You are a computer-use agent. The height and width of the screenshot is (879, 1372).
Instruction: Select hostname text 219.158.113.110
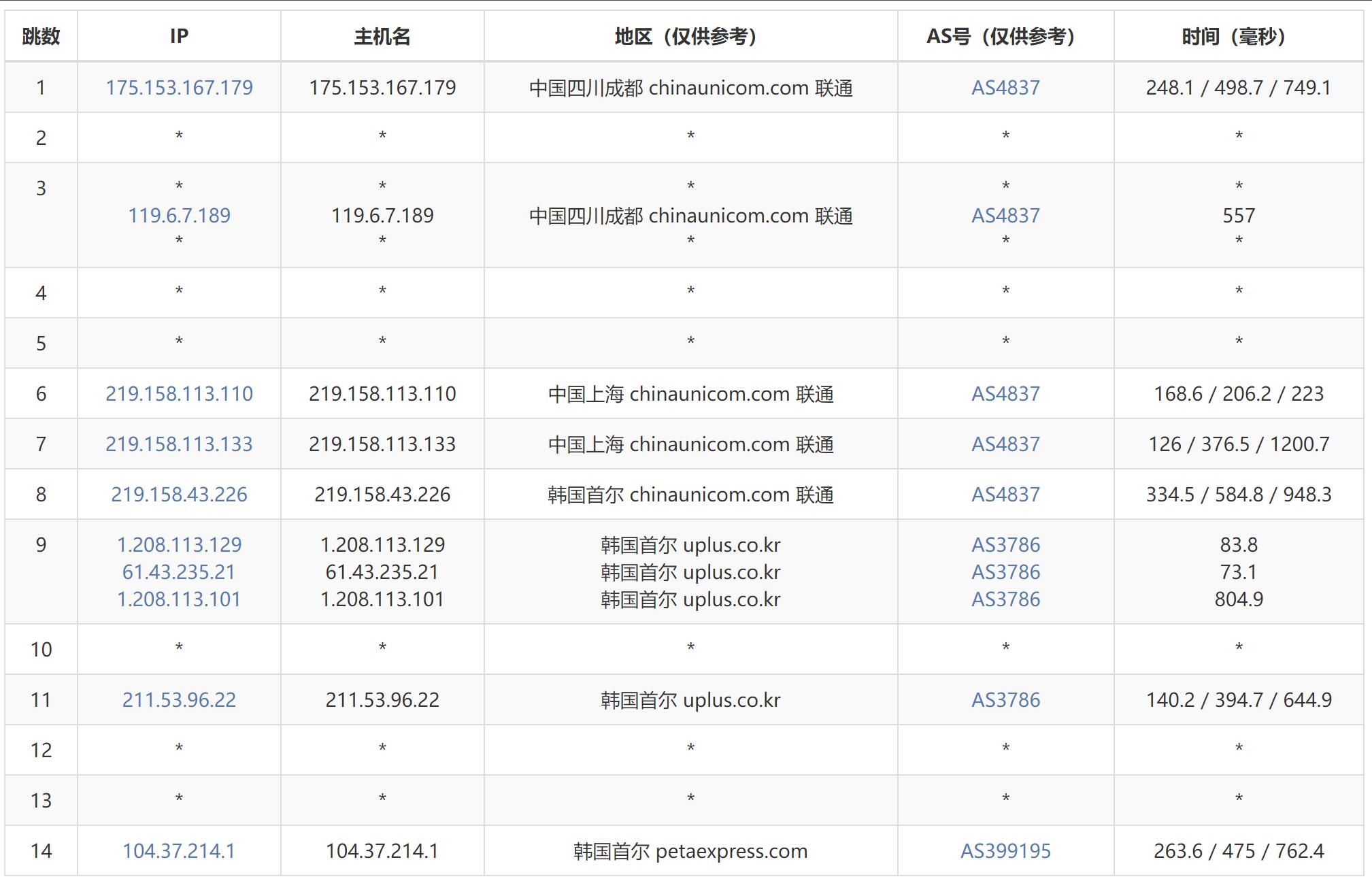pos(382,394)
